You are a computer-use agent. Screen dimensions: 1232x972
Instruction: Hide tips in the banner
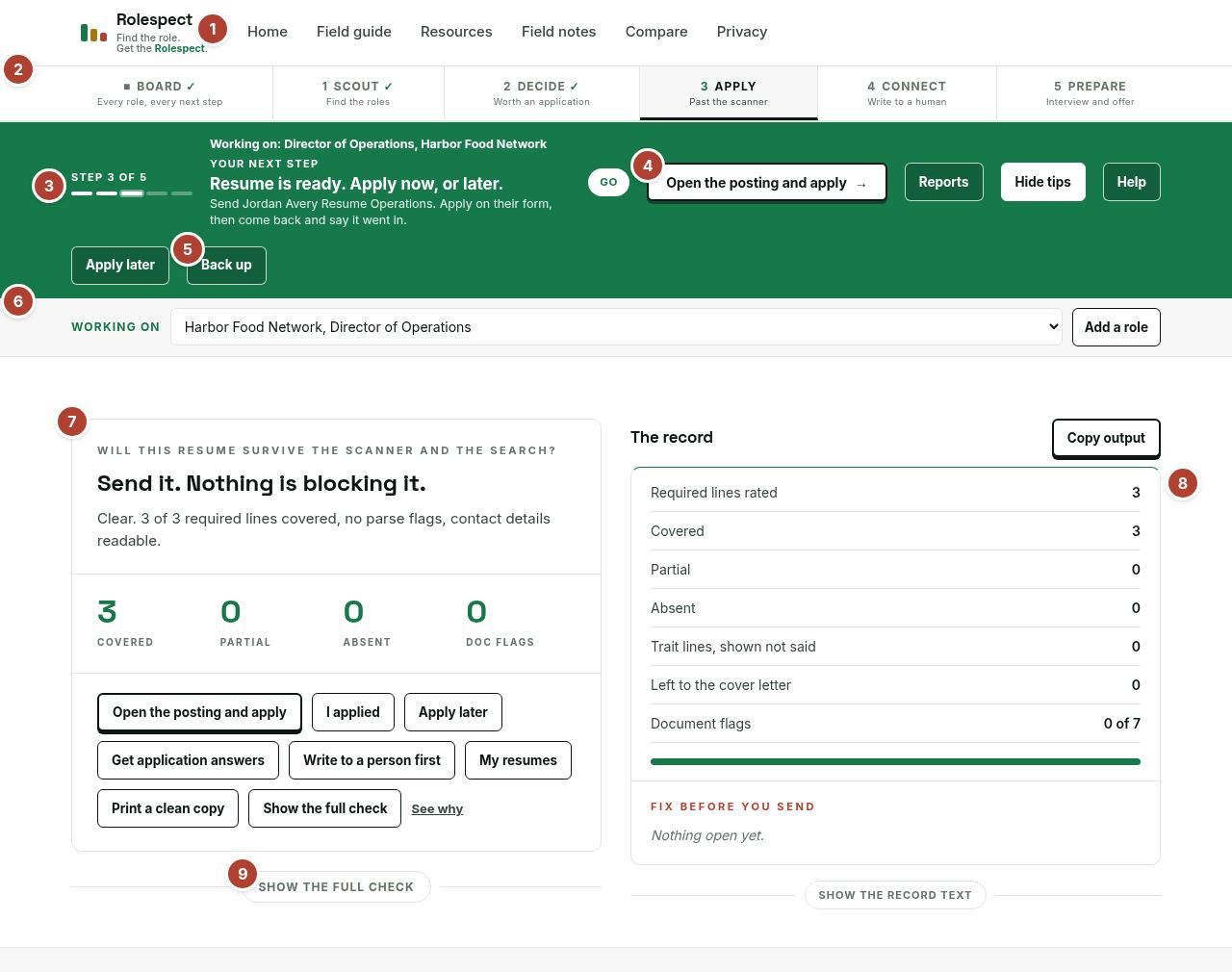point(1042,182)
